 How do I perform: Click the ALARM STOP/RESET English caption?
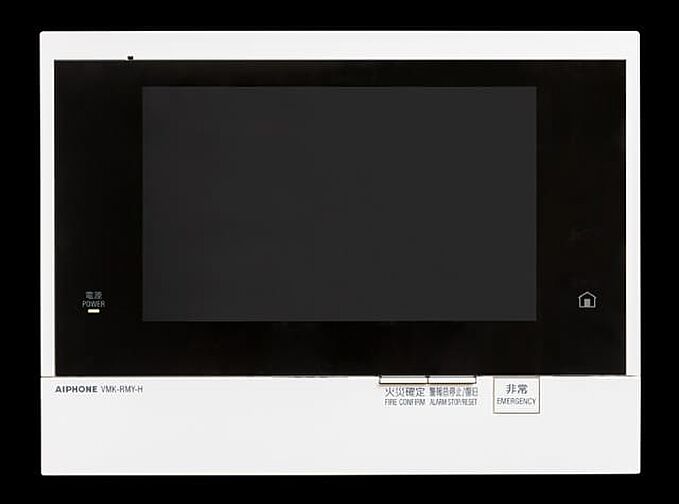[x=453, y=402]
